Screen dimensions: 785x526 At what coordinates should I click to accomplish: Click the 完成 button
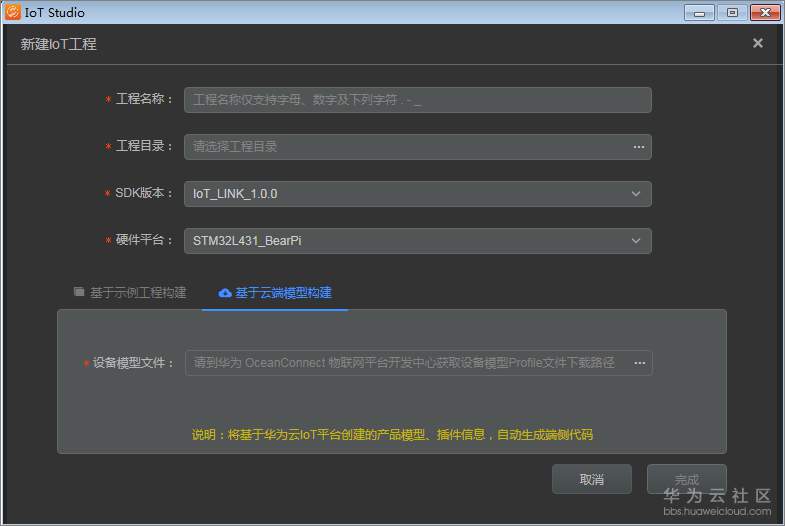(x=686, y=479)
